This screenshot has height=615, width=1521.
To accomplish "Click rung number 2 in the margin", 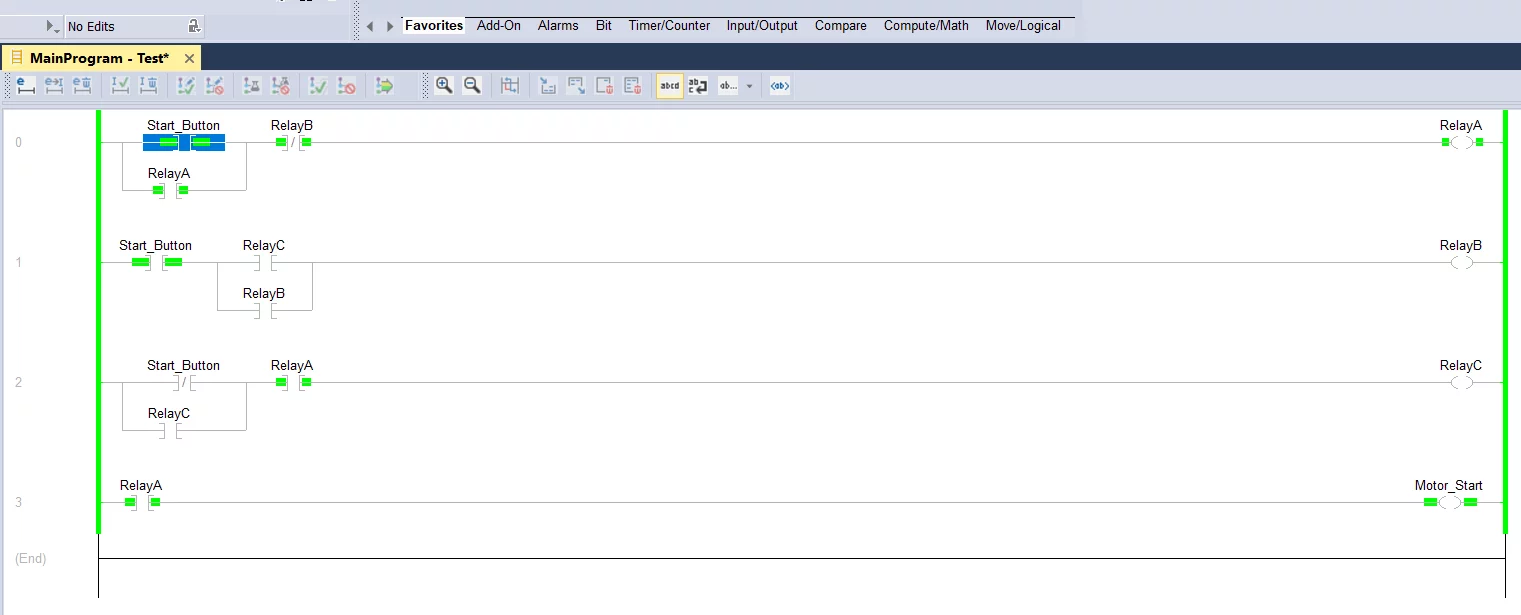I will (18, 382).
